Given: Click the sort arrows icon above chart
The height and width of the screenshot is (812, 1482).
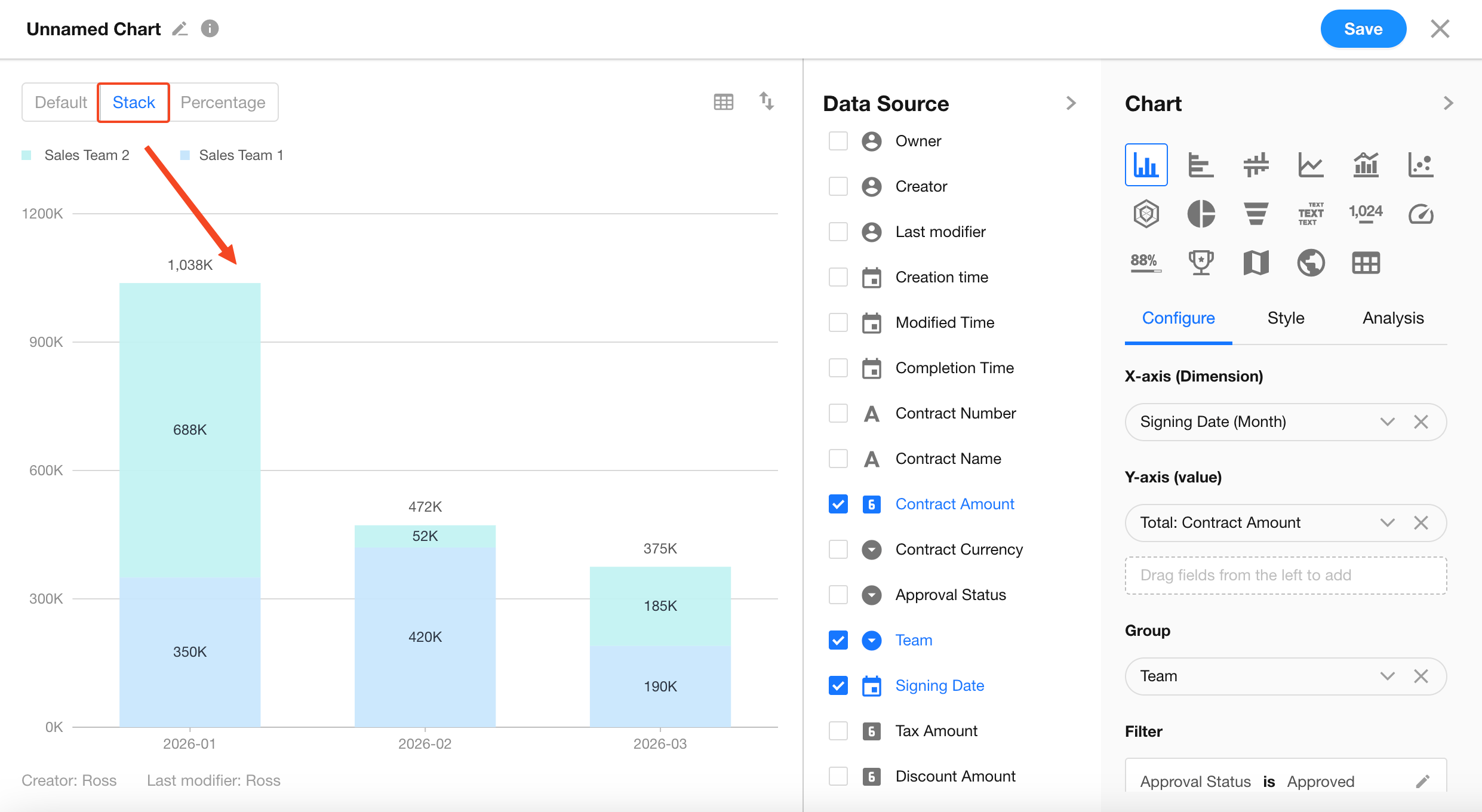Looking at the screenshot, I should tap(766, 101).
